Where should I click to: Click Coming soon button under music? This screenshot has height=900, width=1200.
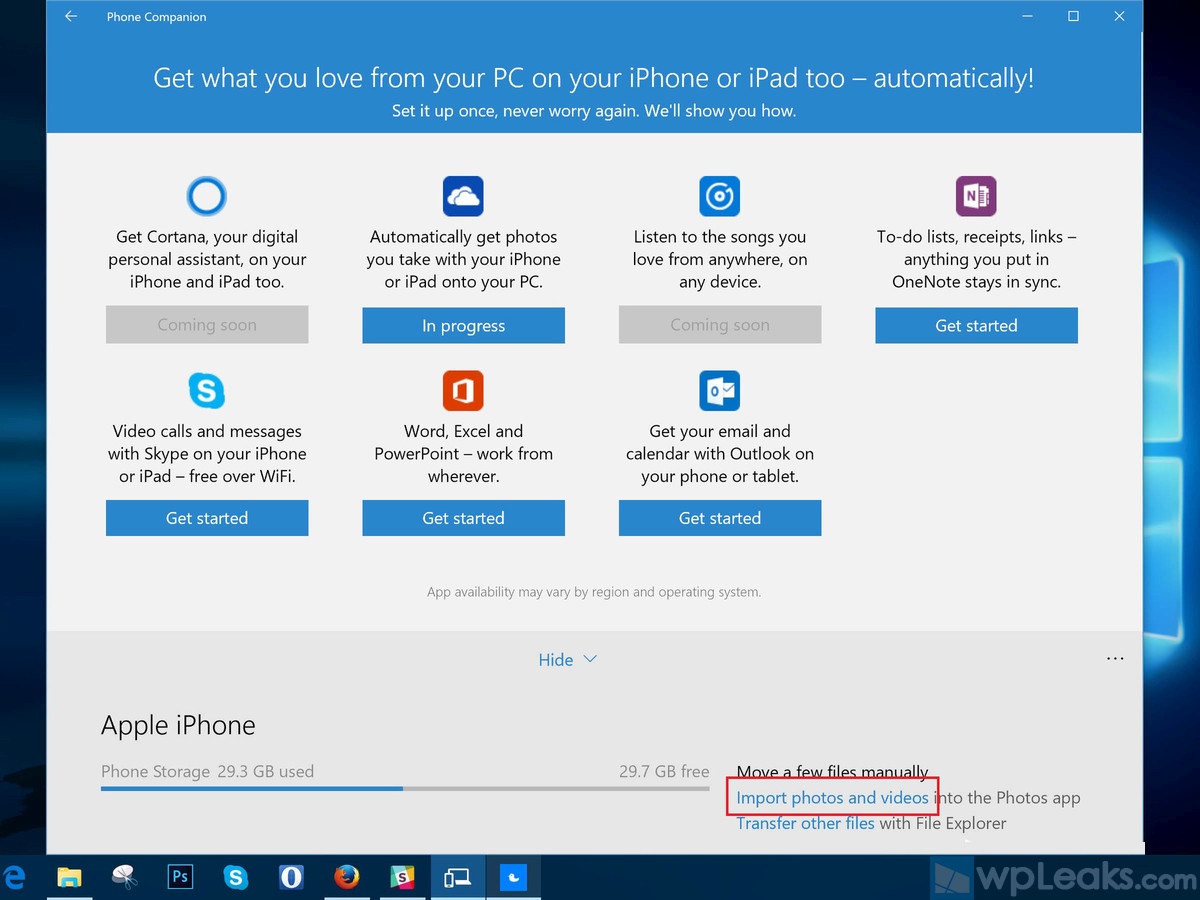click(720, 325)
